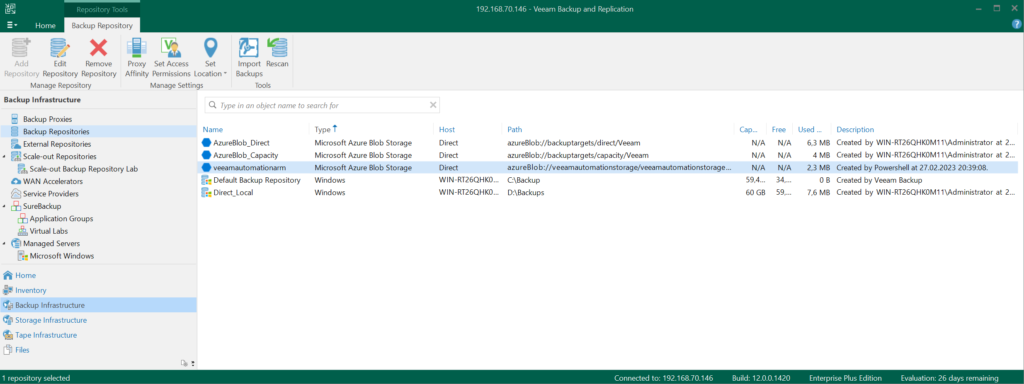The height and width of the screenshot is (384, 1024).
Task: Click the Repository Tools contextual tab
Action: pyautogui.click(x=102, y=10)
